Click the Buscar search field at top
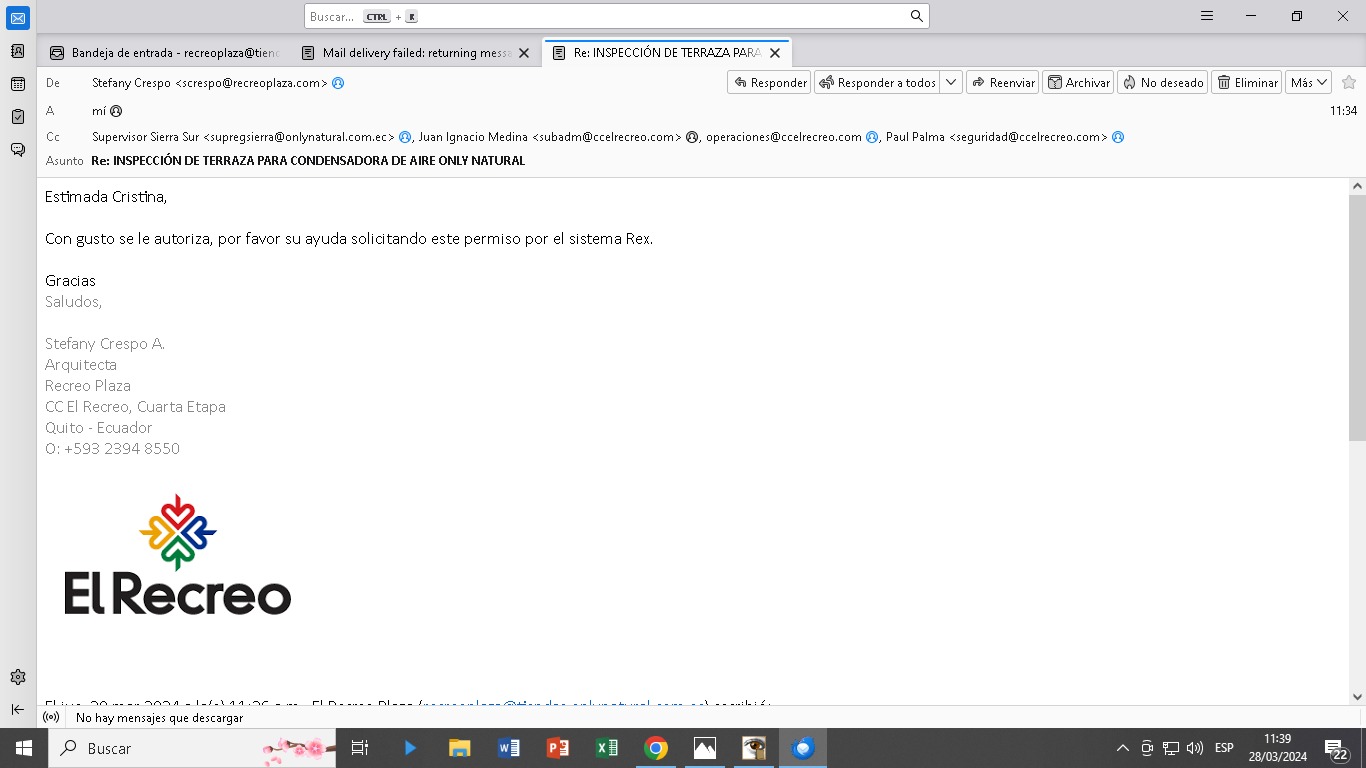The width and height of the screenshot is (1366, 768). (616, 16)
